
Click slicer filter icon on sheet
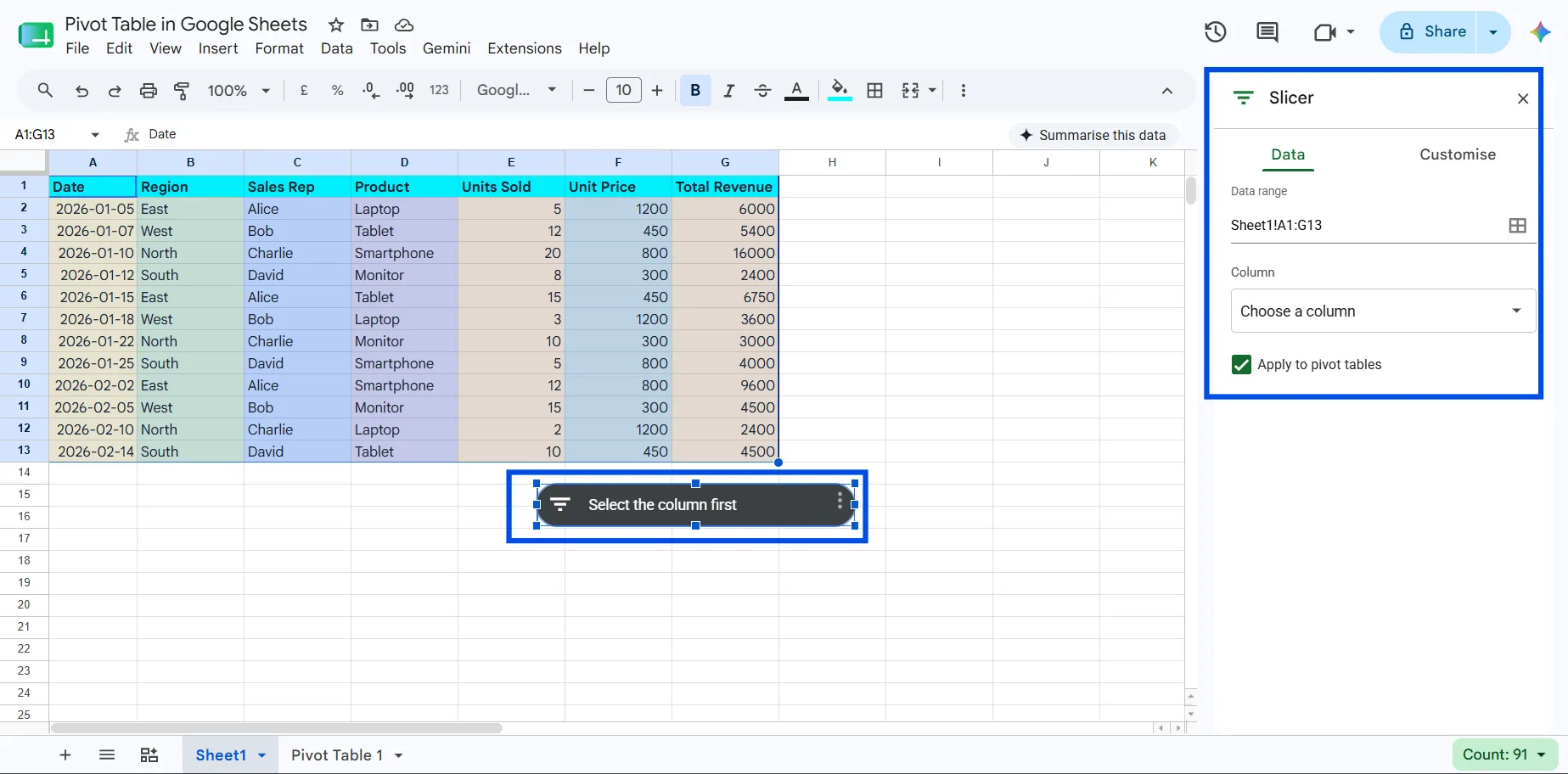click(x=560, y=504)
